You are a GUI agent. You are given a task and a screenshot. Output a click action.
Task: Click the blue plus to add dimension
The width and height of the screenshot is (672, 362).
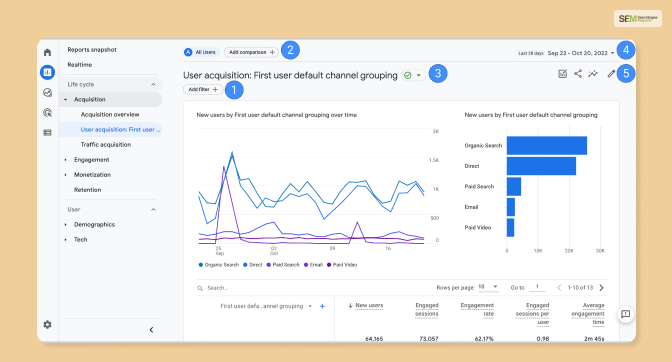pyautogui.click(x=322, y=306)
